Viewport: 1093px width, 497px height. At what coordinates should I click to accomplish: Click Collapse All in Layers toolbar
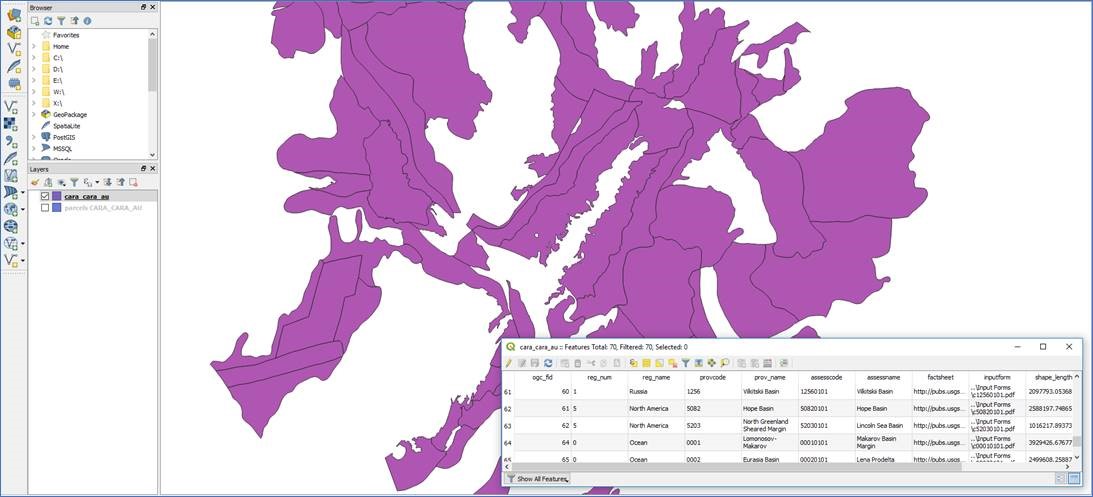tap(121, 182)
